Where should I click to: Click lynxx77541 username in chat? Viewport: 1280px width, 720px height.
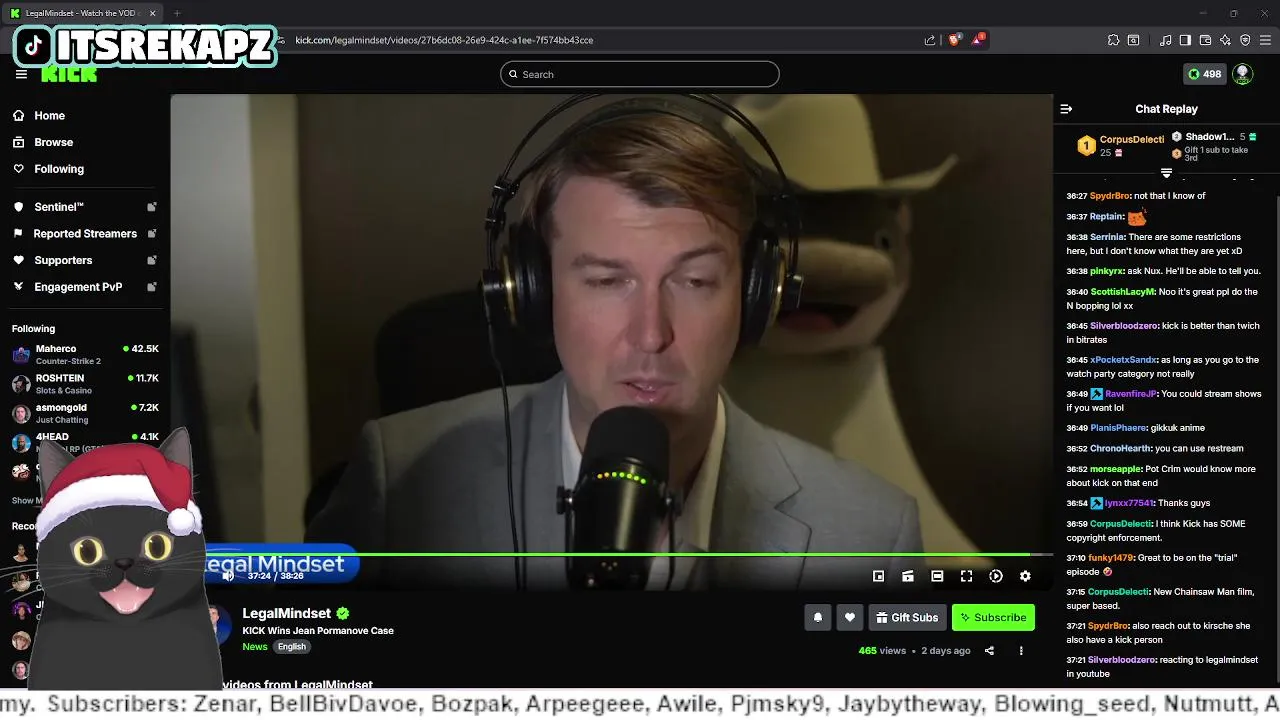coord(1129,503)
